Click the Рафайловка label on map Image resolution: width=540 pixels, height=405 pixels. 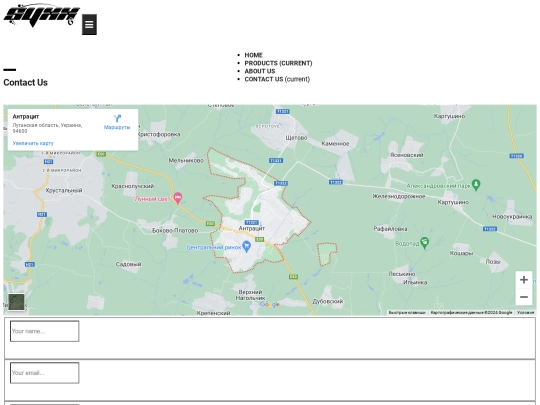[391, 229]
